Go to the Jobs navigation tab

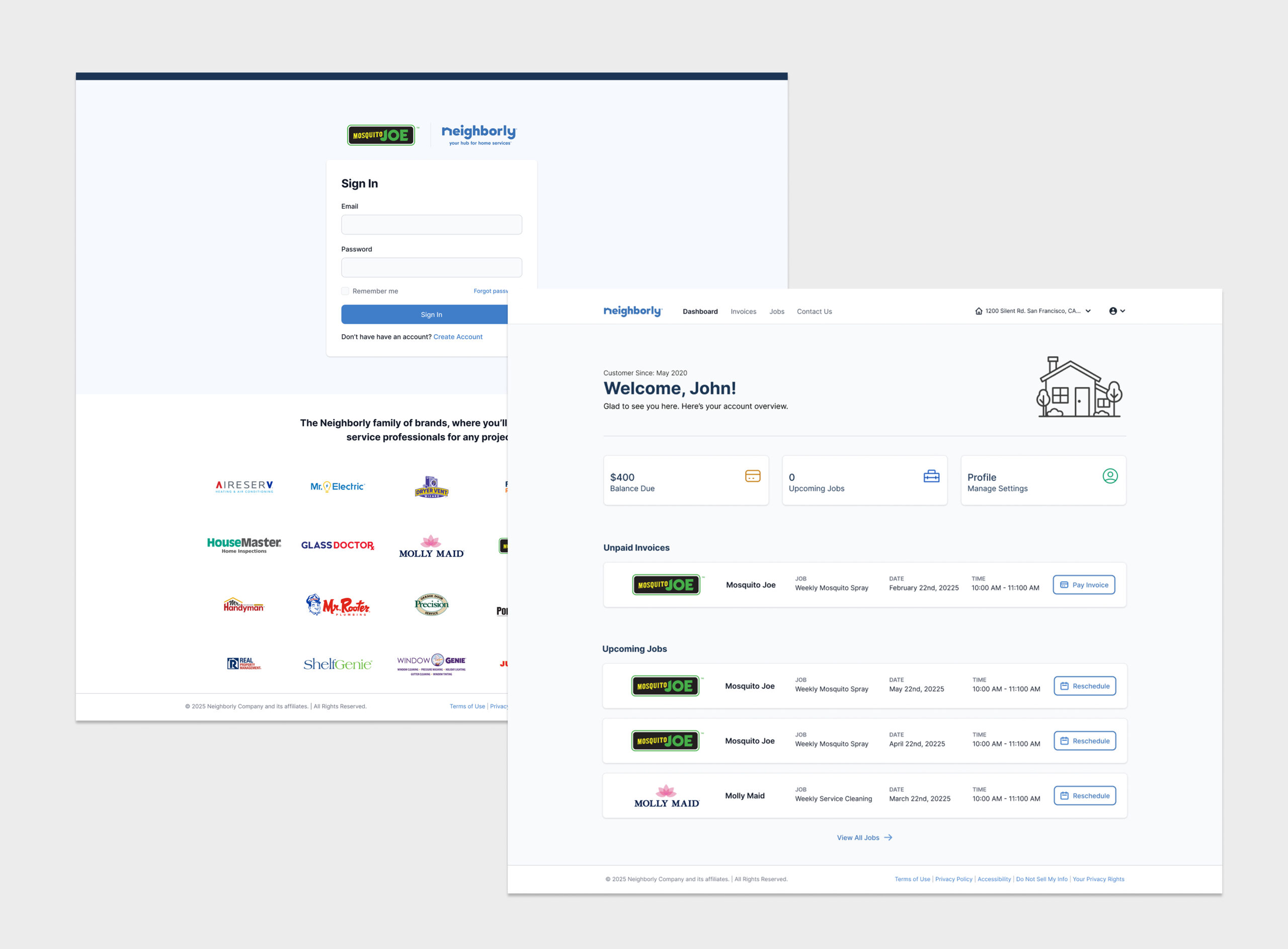tap(776, 312)
